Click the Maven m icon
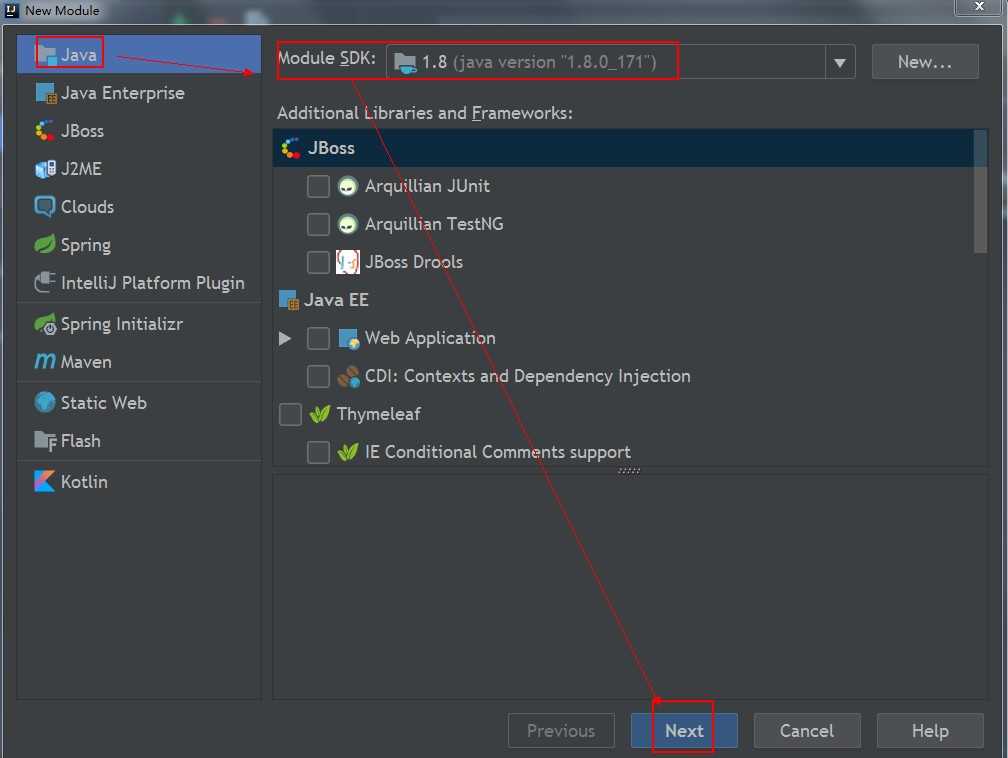1008x758 pixels. tap(45, 361)
